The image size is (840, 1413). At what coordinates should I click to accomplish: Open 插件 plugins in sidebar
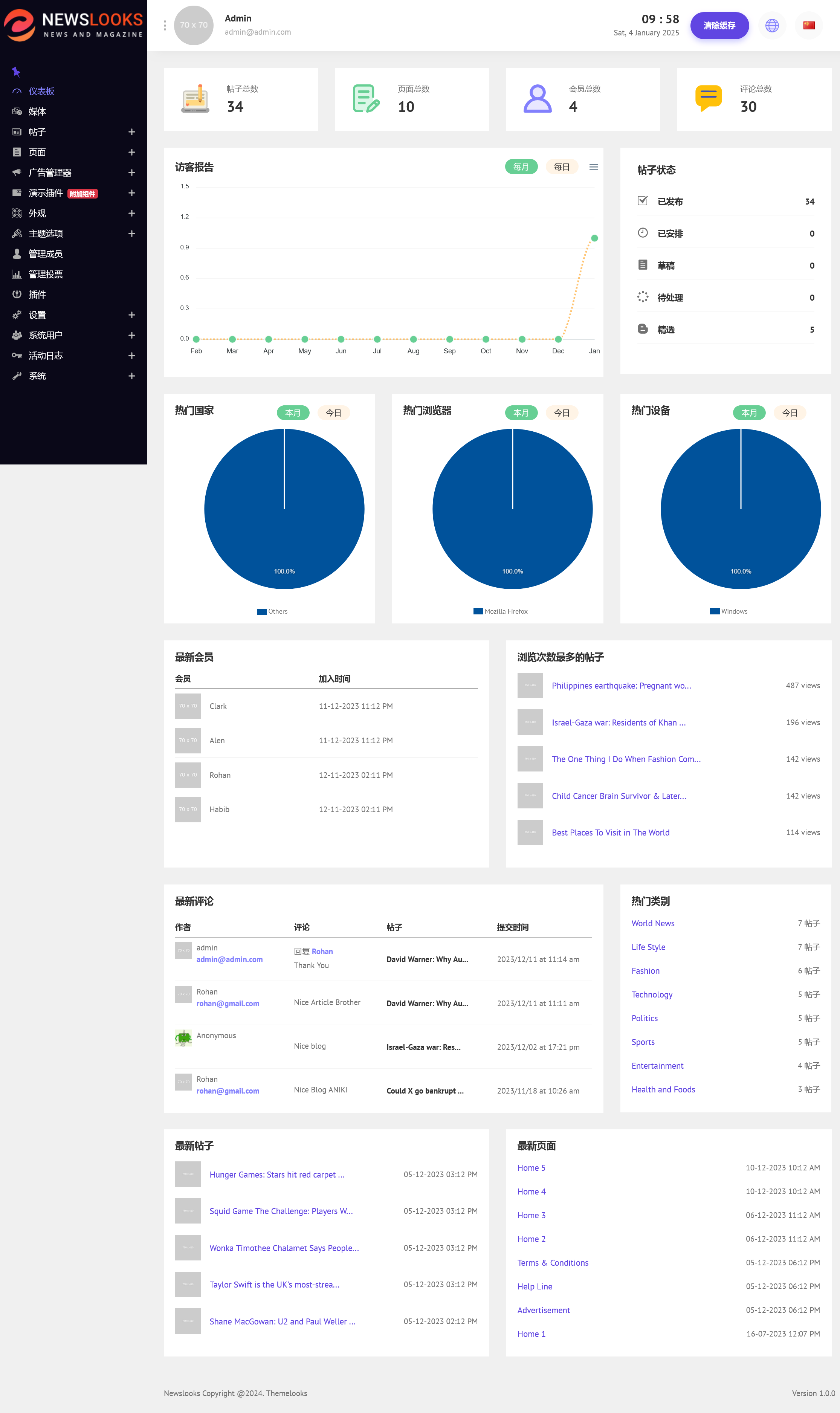coord(37,294)
